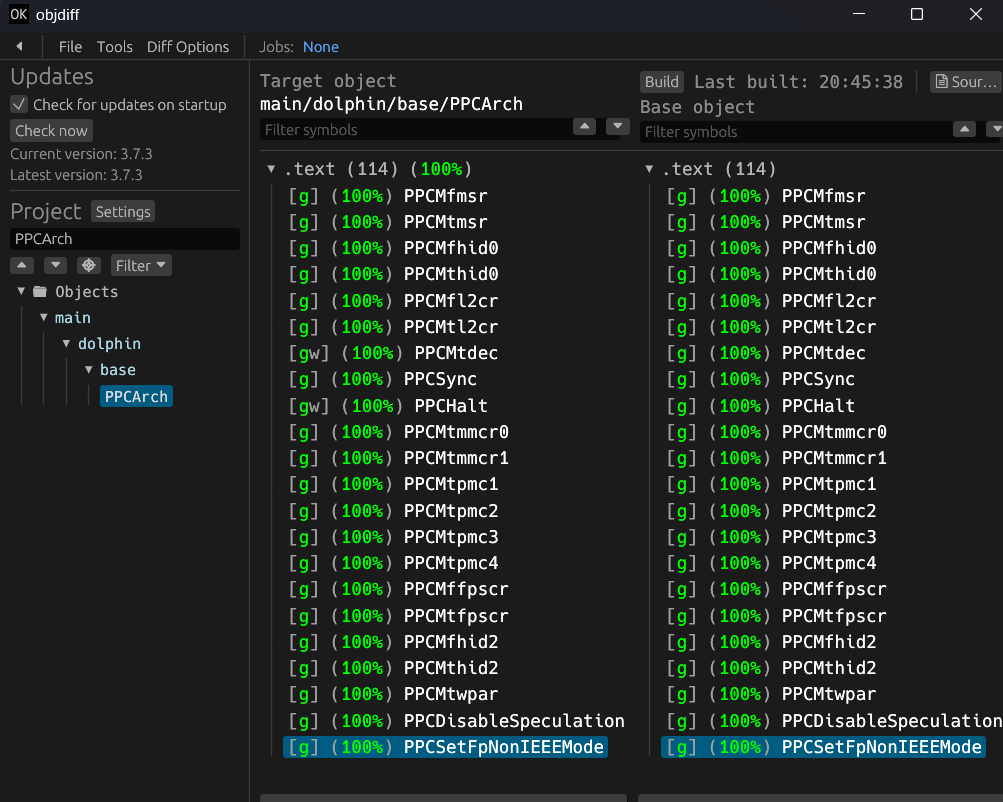The height and width of the screenshot is (802, 1003).
Task: Click base symbols collapse-all up arrow
Action: click(x=964, y=129)
